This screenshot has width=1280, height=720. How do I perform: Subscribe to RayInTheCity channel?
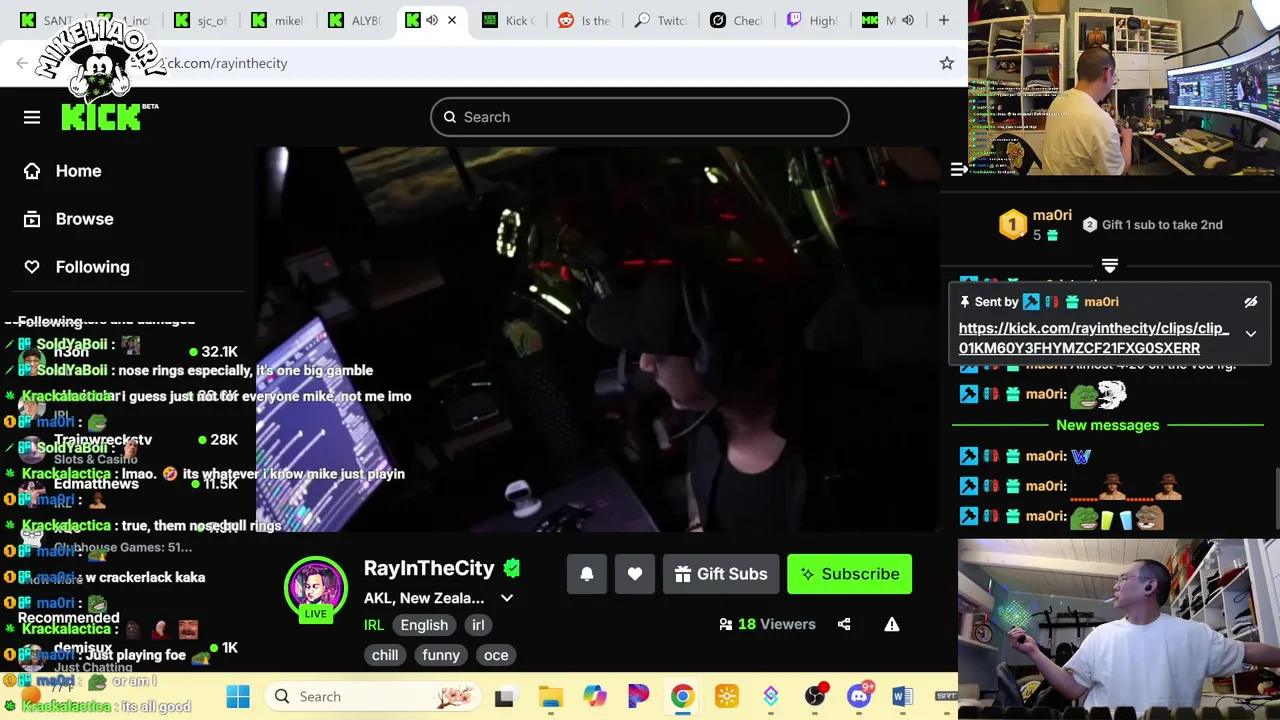[849, 574]
